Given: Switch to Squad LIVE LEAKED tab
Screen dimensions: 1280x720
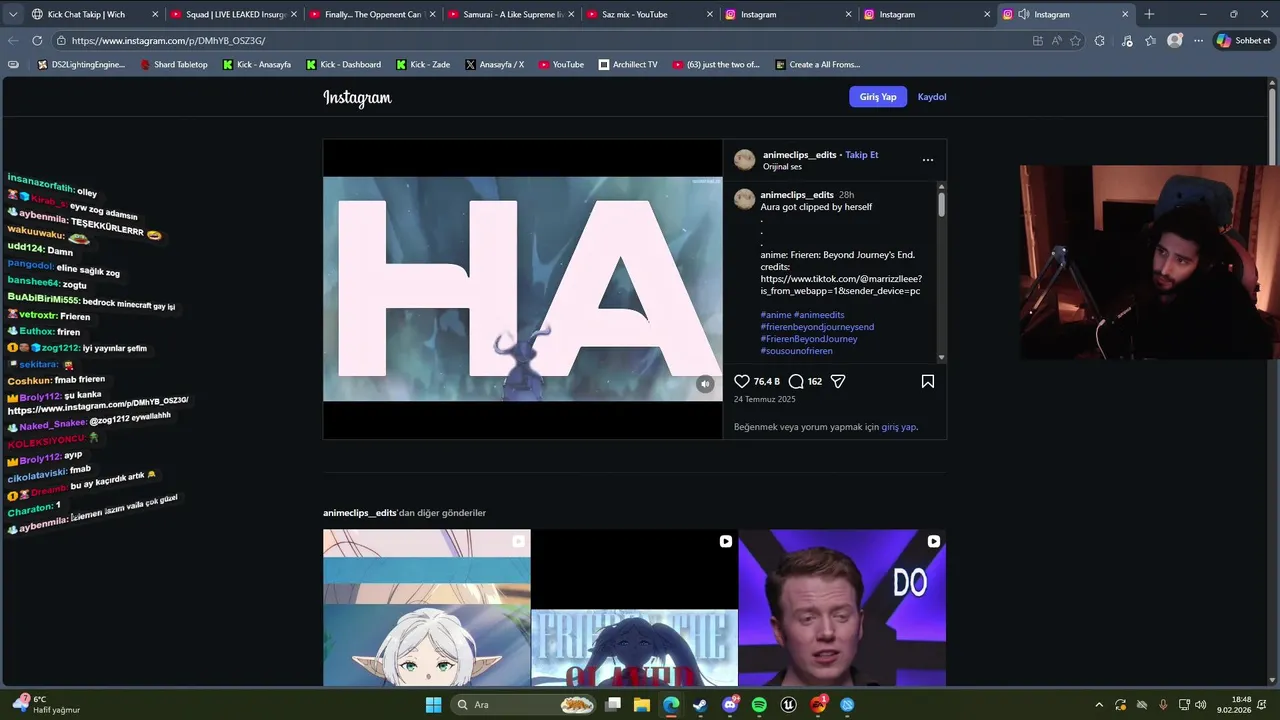Looking at the screenshot, I should [232, 14].
